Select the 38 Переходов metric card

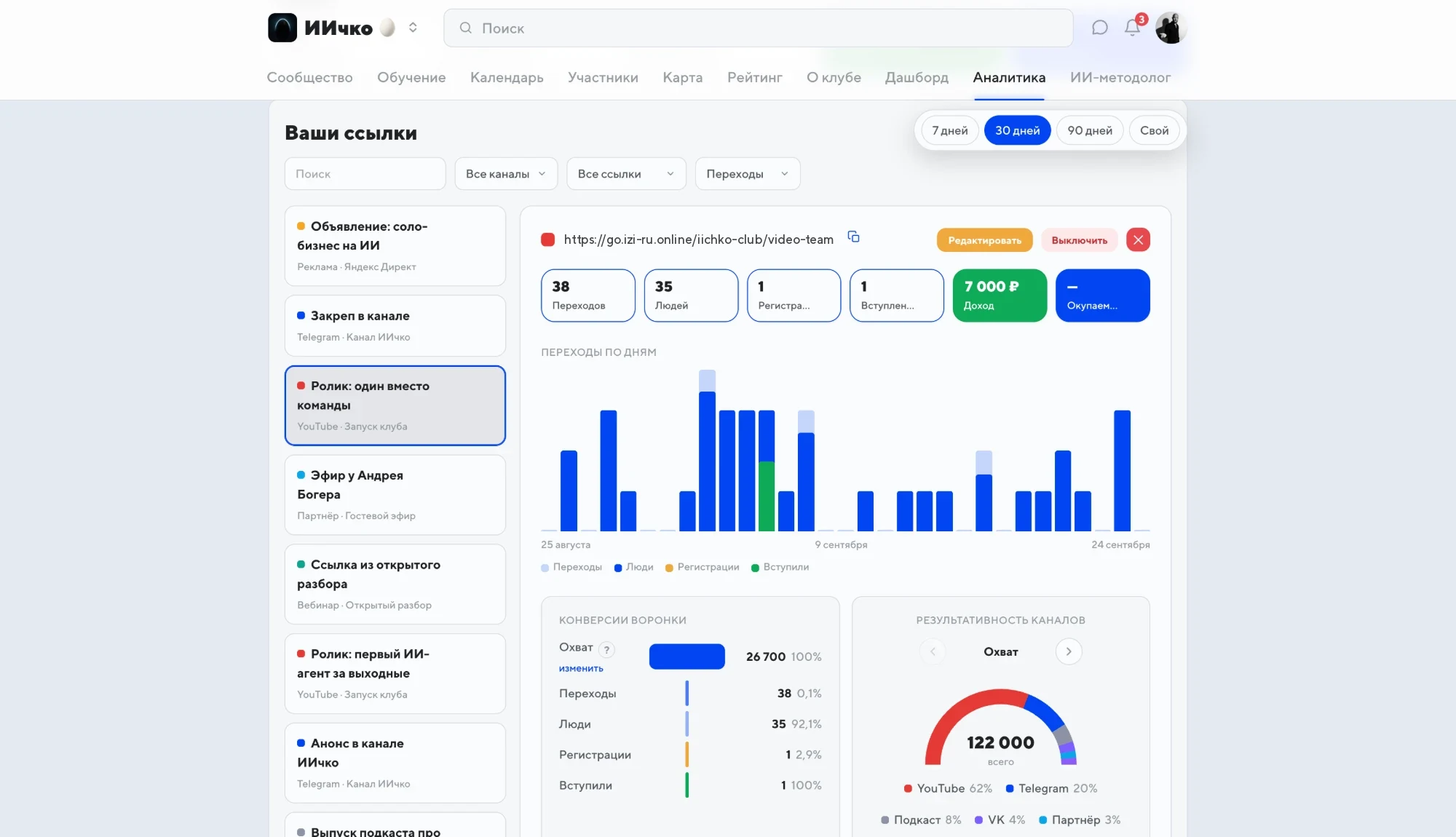coord(588,295)
